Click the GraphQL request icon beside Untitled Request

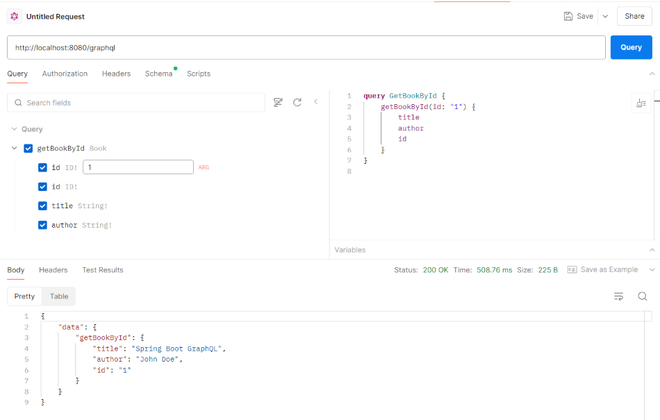pos(14,16)
